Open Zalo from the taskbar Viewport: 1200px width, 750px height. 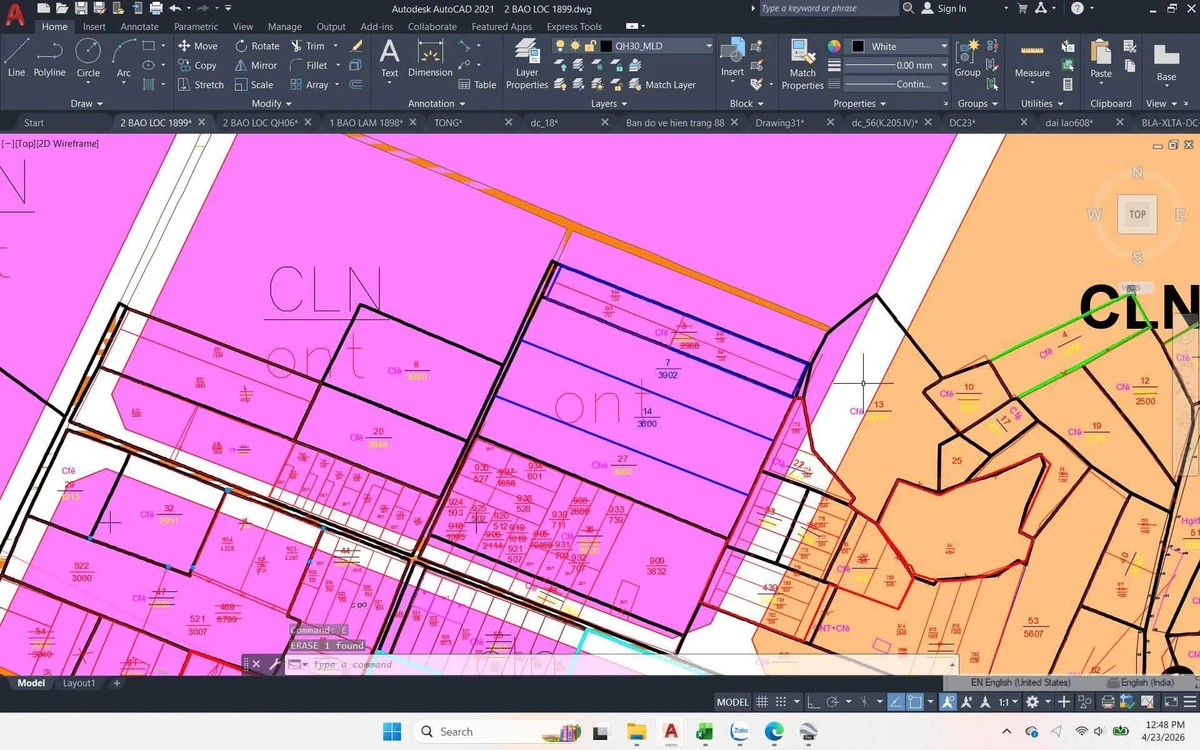tap(739, 731)
